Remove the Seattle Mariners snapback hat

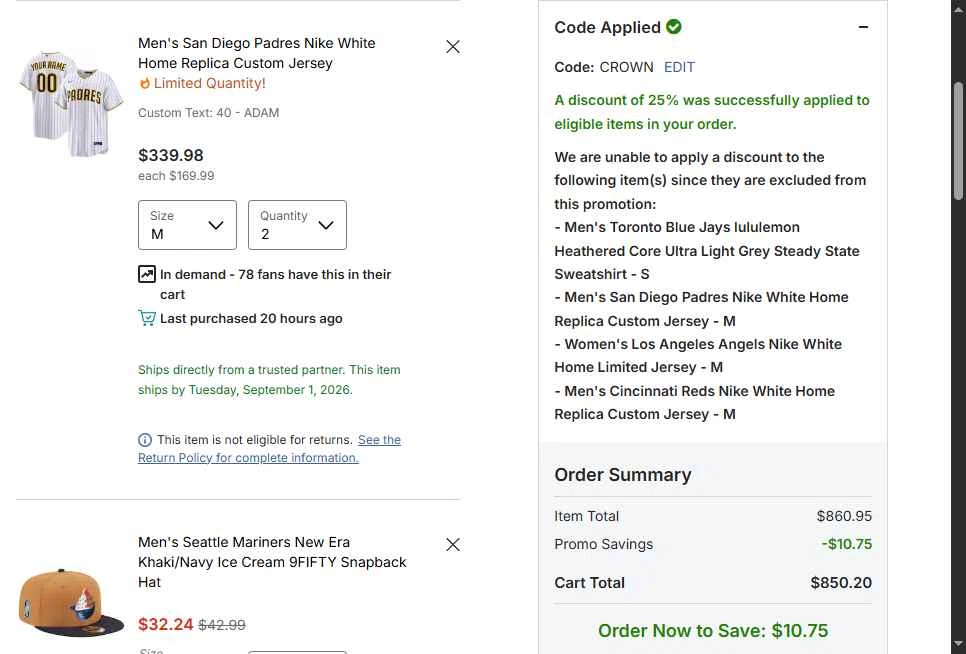[x=453, y=544]
